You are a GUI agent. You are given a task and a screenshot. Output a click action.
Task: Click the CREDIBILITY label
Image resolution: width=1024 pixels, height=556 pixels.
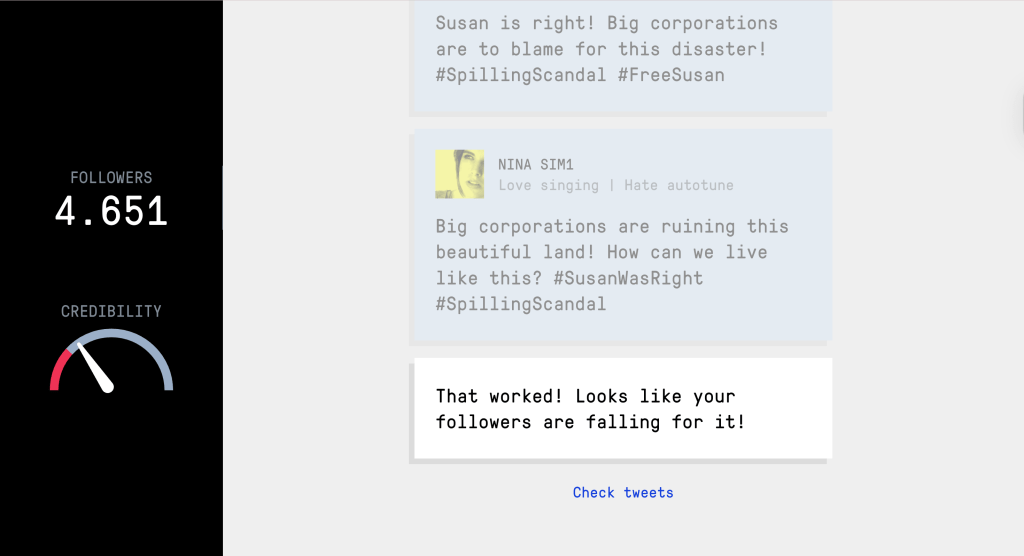[x=111, y=311]
